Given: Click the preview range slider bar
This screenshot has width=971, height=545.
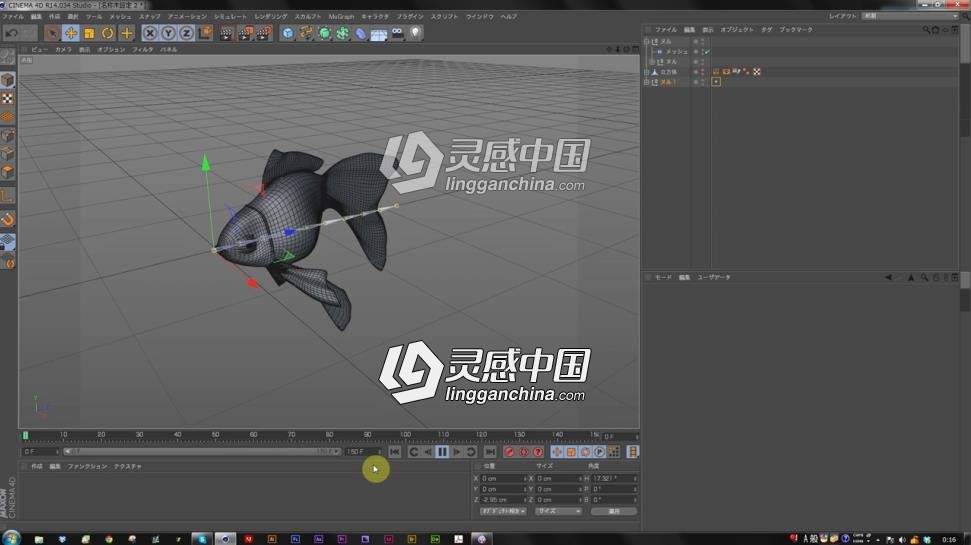Looking at the screenshot, I should pos(202,451).
